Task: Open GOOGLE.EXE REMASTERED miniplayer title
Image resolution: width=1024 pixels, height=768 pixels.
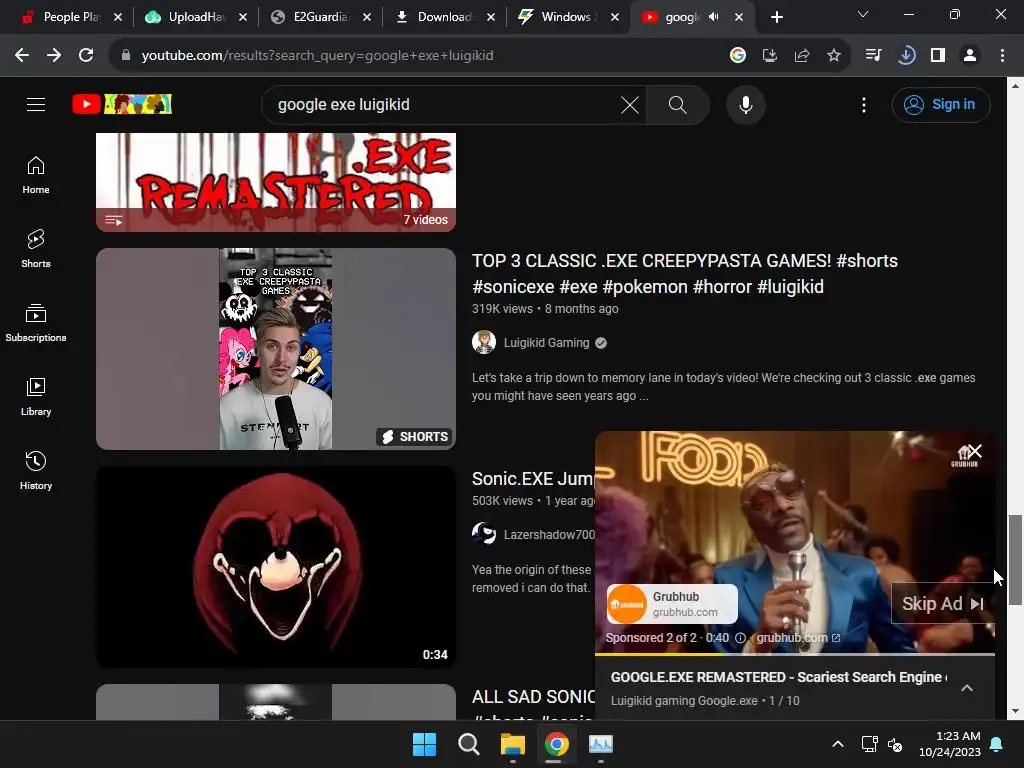Action: (x=778, y=677)
